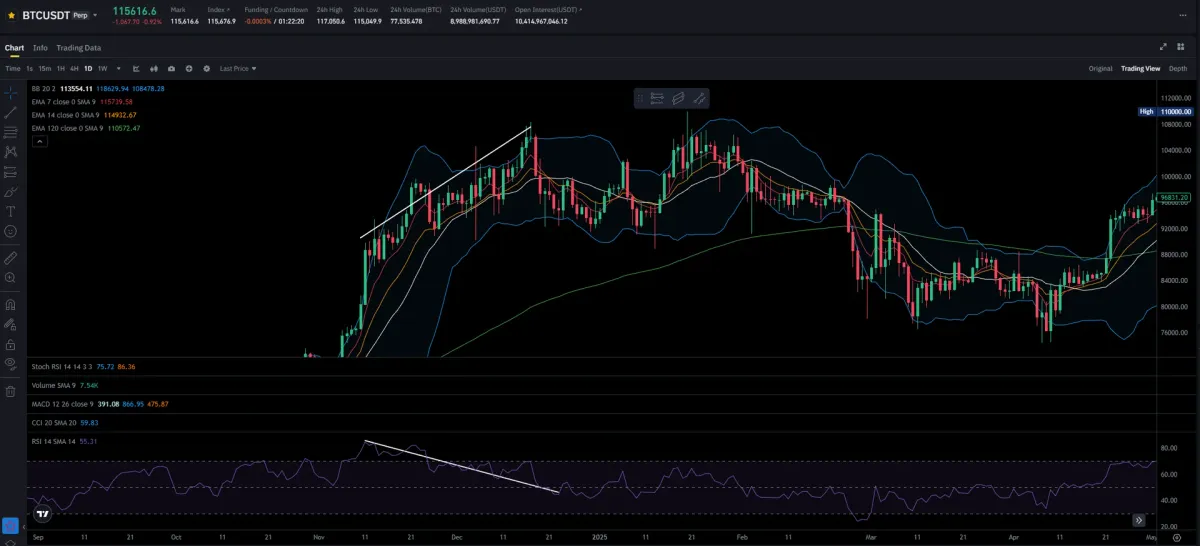Open the Last Price dropdown

coord(238,69)
